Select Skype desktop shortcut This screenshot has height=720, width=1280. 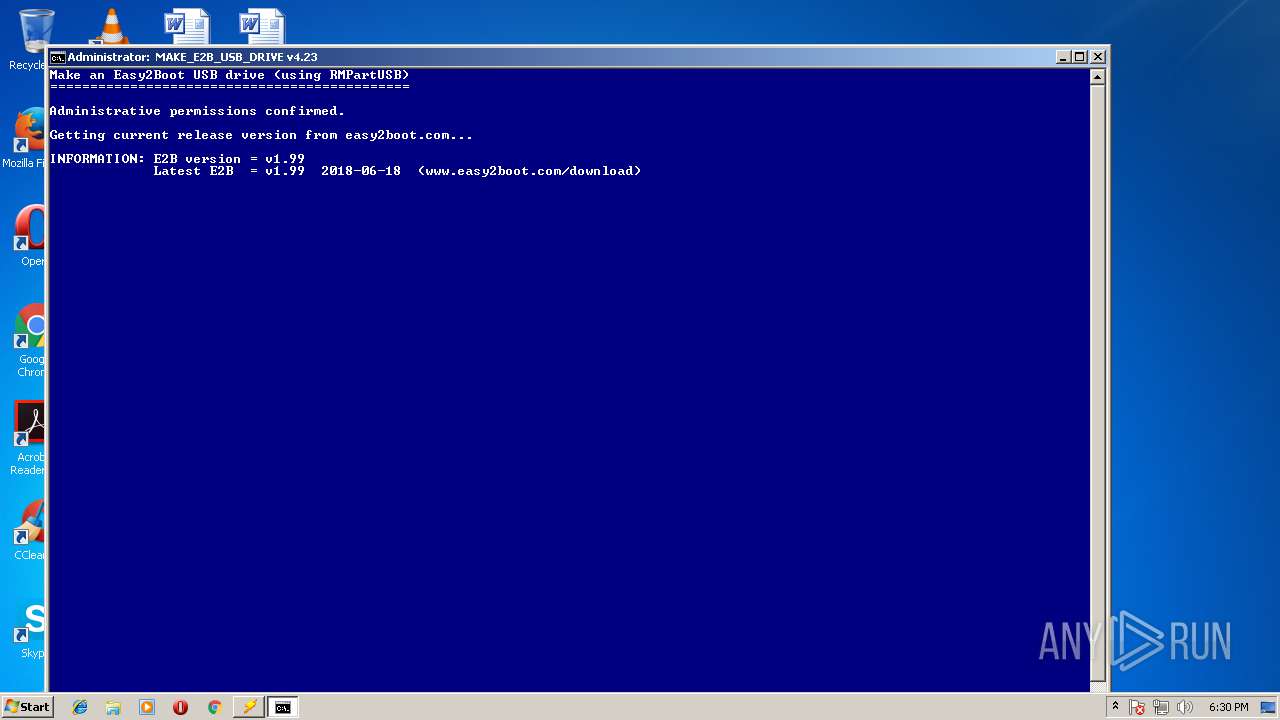pyautogui.click(x=30, y=630)
